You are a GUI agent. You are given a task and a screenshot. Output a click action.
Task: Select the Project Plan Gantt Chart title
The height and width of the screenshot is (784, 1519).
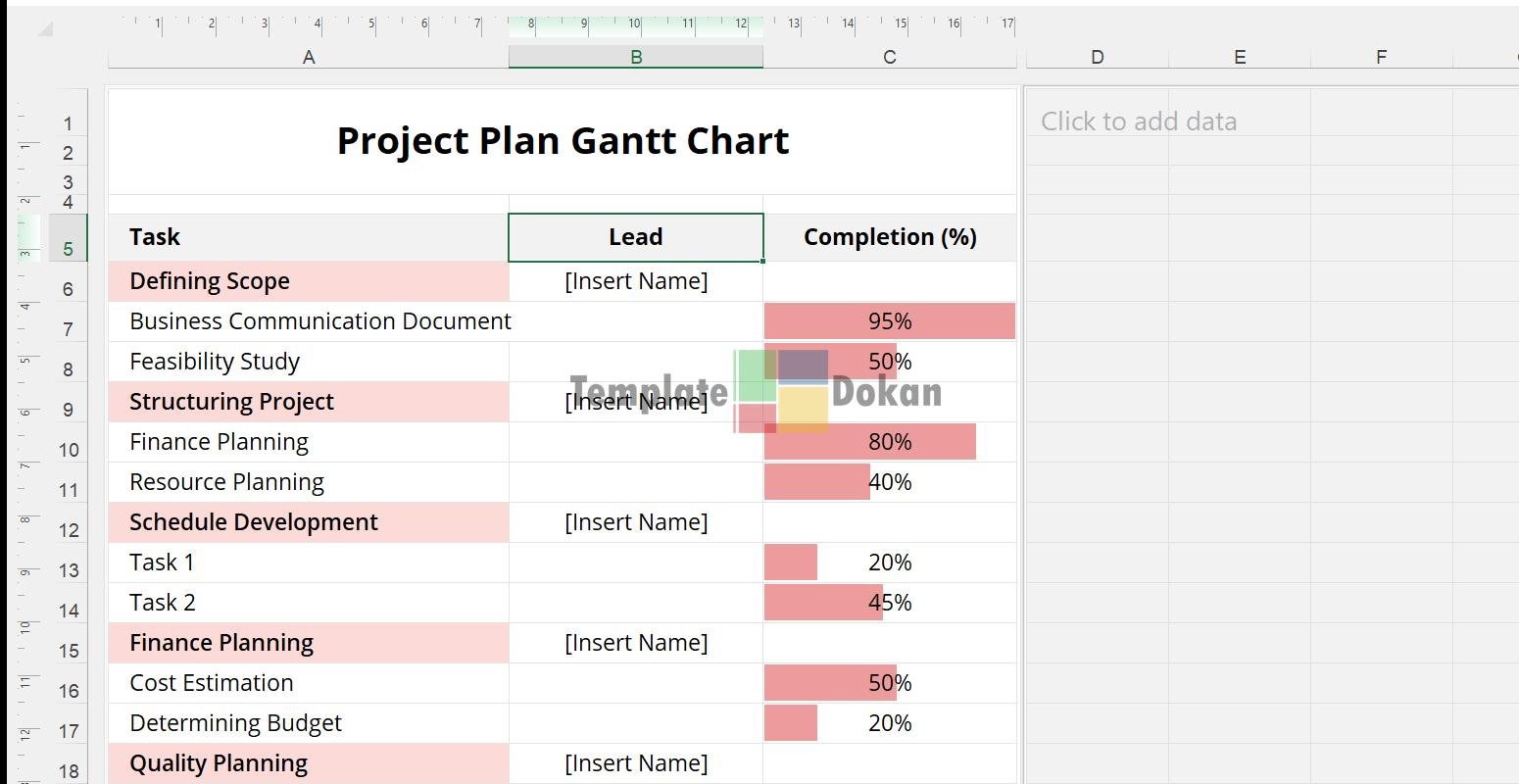563,141
